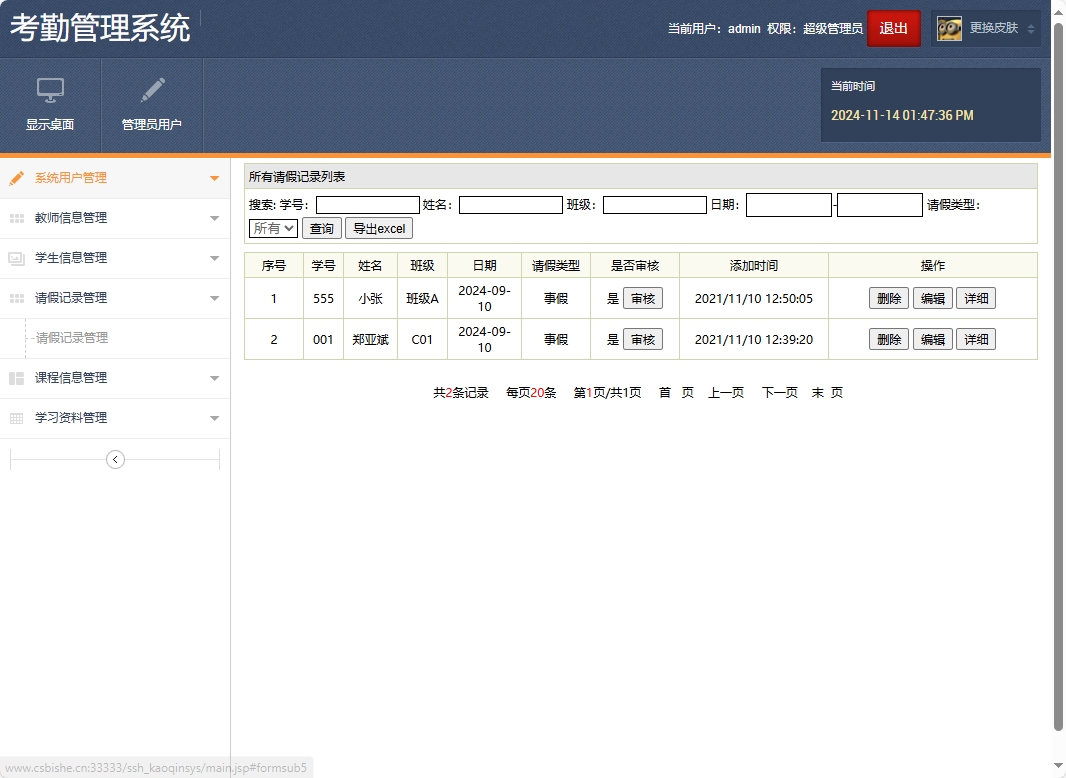Screen dimensions: 1066x778
Task: Expand the 教师信息管理 section chevron
Action: 214,218
